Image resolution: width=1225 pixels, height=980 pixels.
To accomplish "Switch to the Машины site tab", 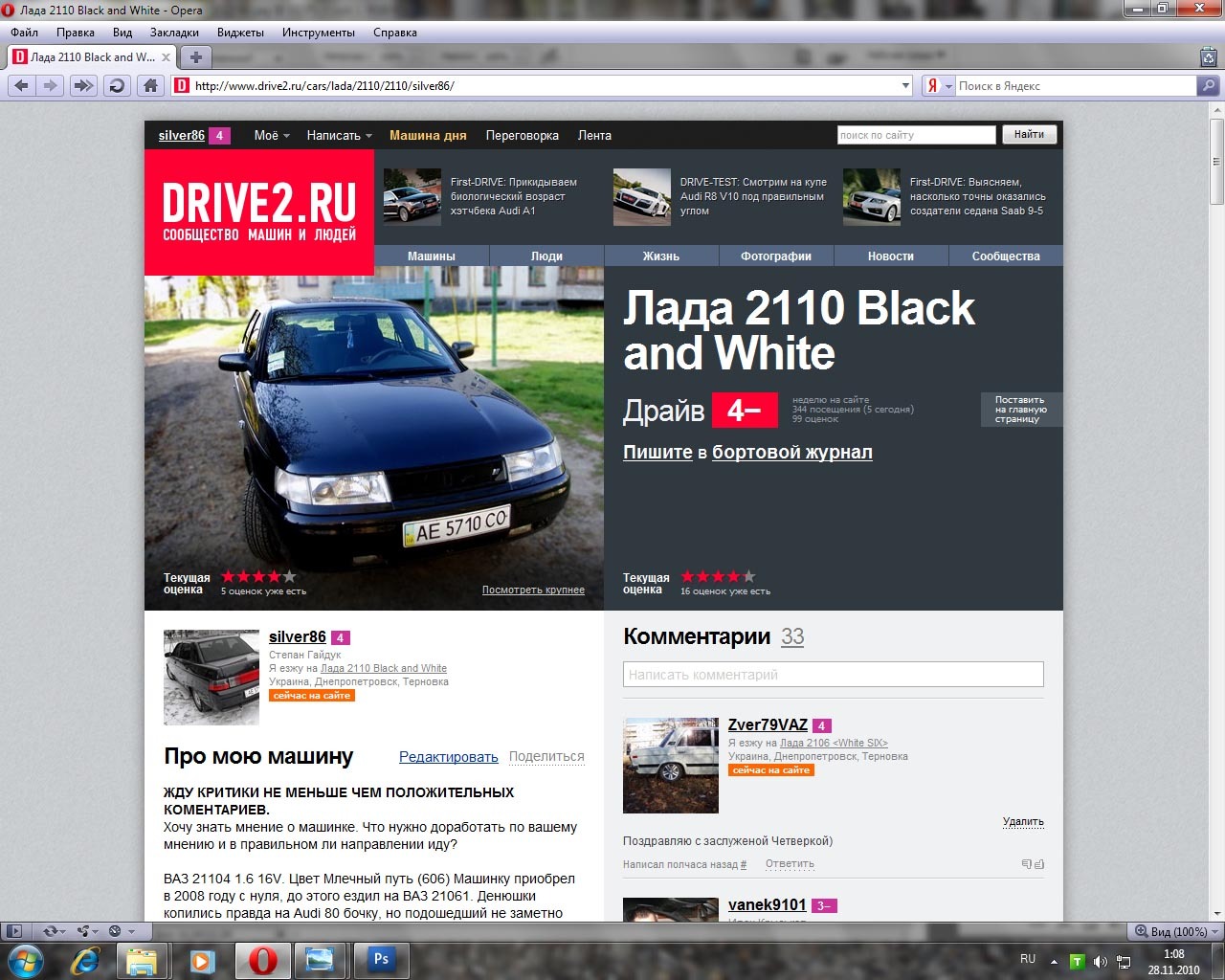I will tap(432, 256).
